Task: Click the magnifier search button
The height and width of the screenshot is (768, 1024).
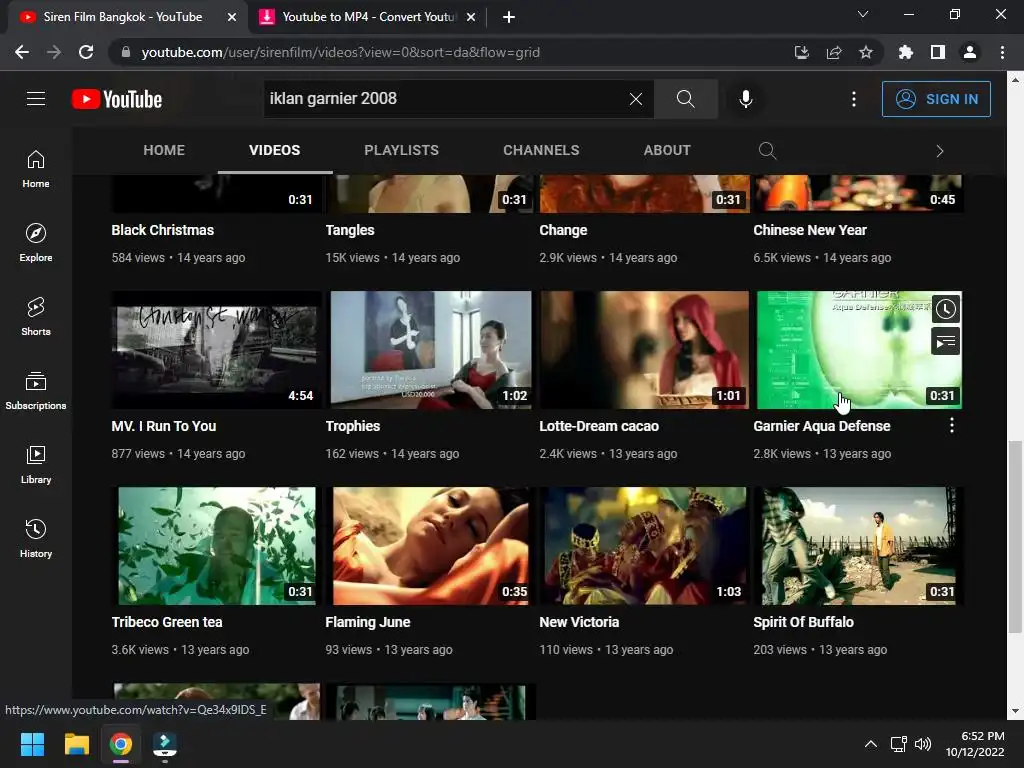Action: coord(685,99)
